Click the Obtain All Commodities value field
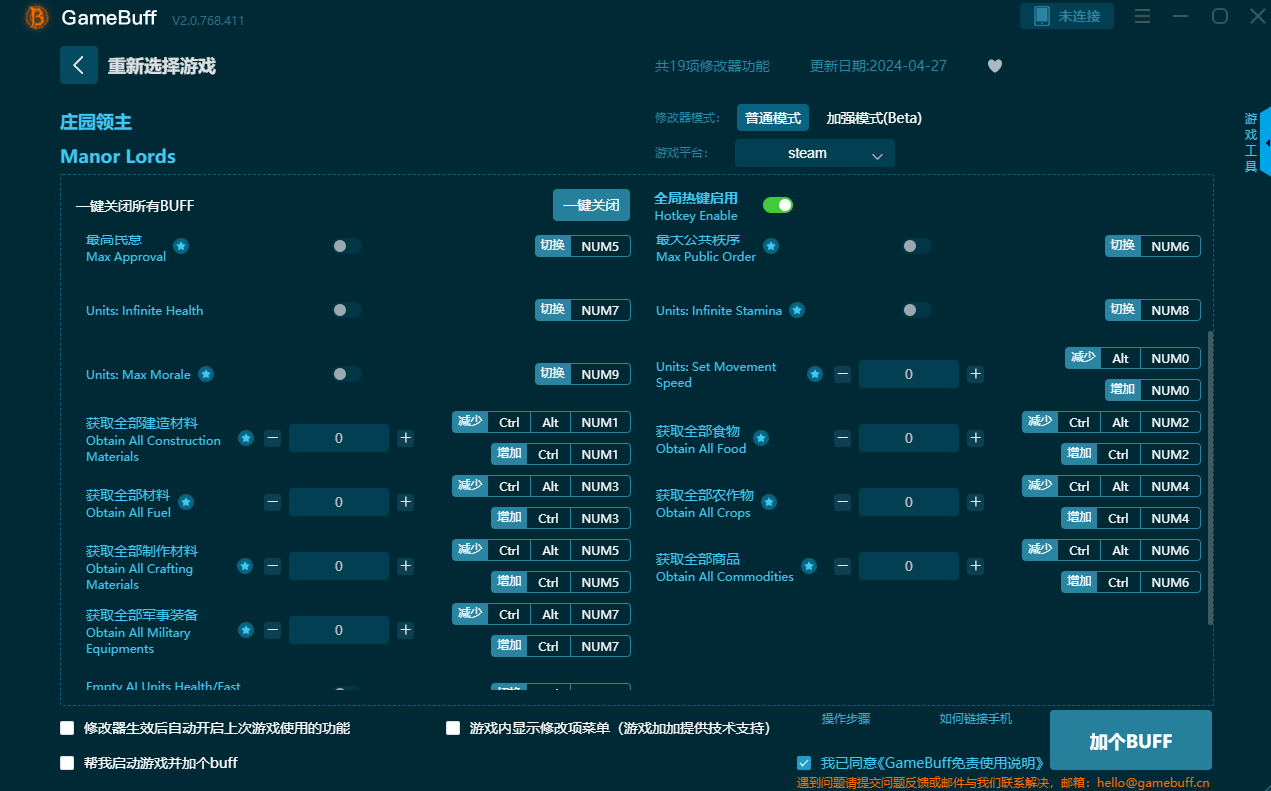 pyautogui.click(x=909, y=566)
